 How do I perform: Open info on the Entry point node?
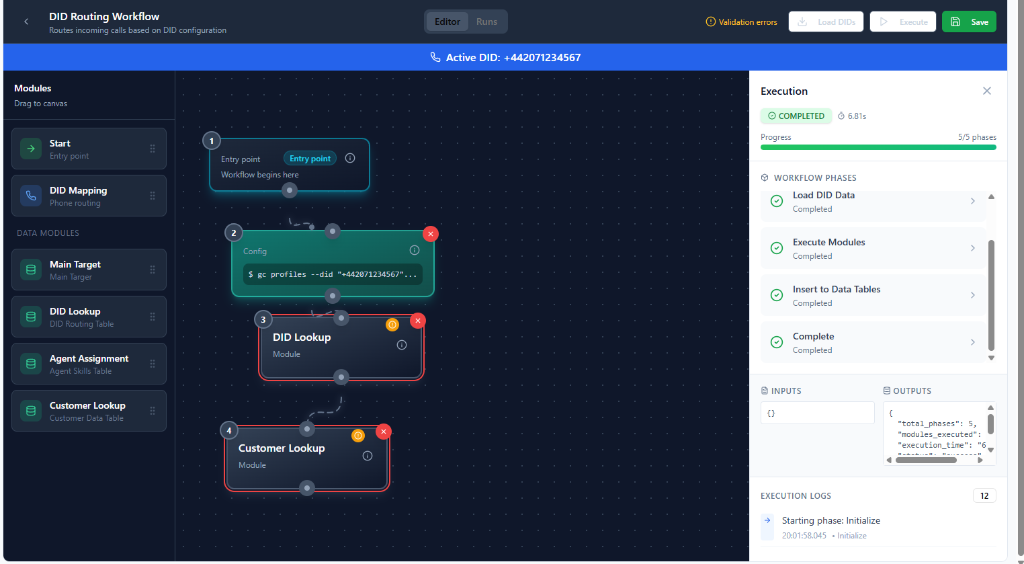(350, 158)
